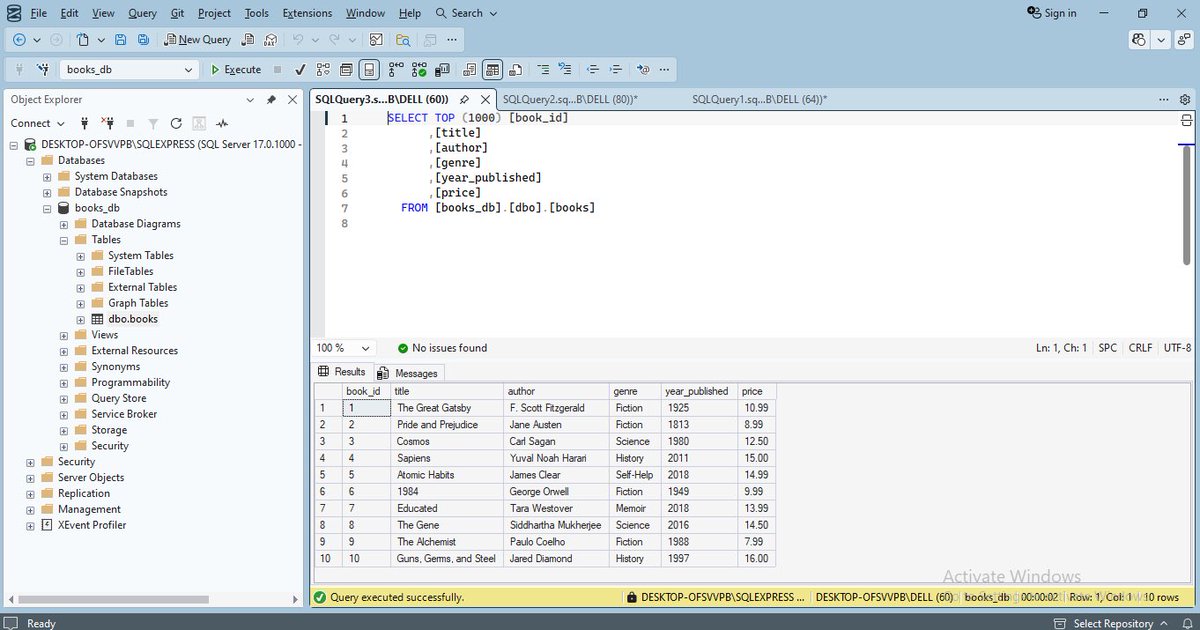Image resolution: width=1200 pixels, height=630 pixels.
Task: Switch to the Messages tab
Action: point(409,373)
